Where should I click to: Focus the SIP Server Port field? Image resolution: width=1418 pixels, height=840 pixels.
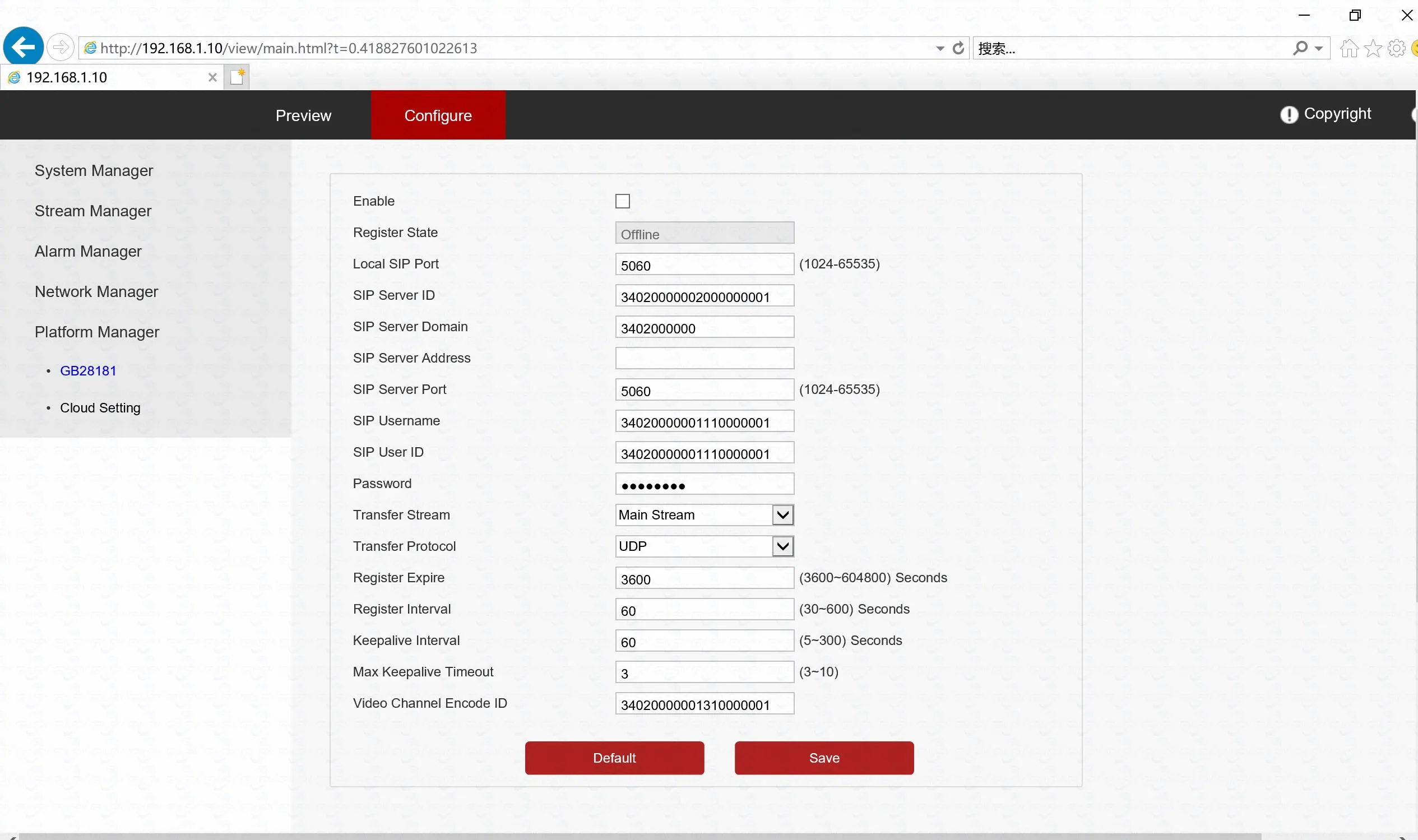pyautogui.click(x=704, y=389)
